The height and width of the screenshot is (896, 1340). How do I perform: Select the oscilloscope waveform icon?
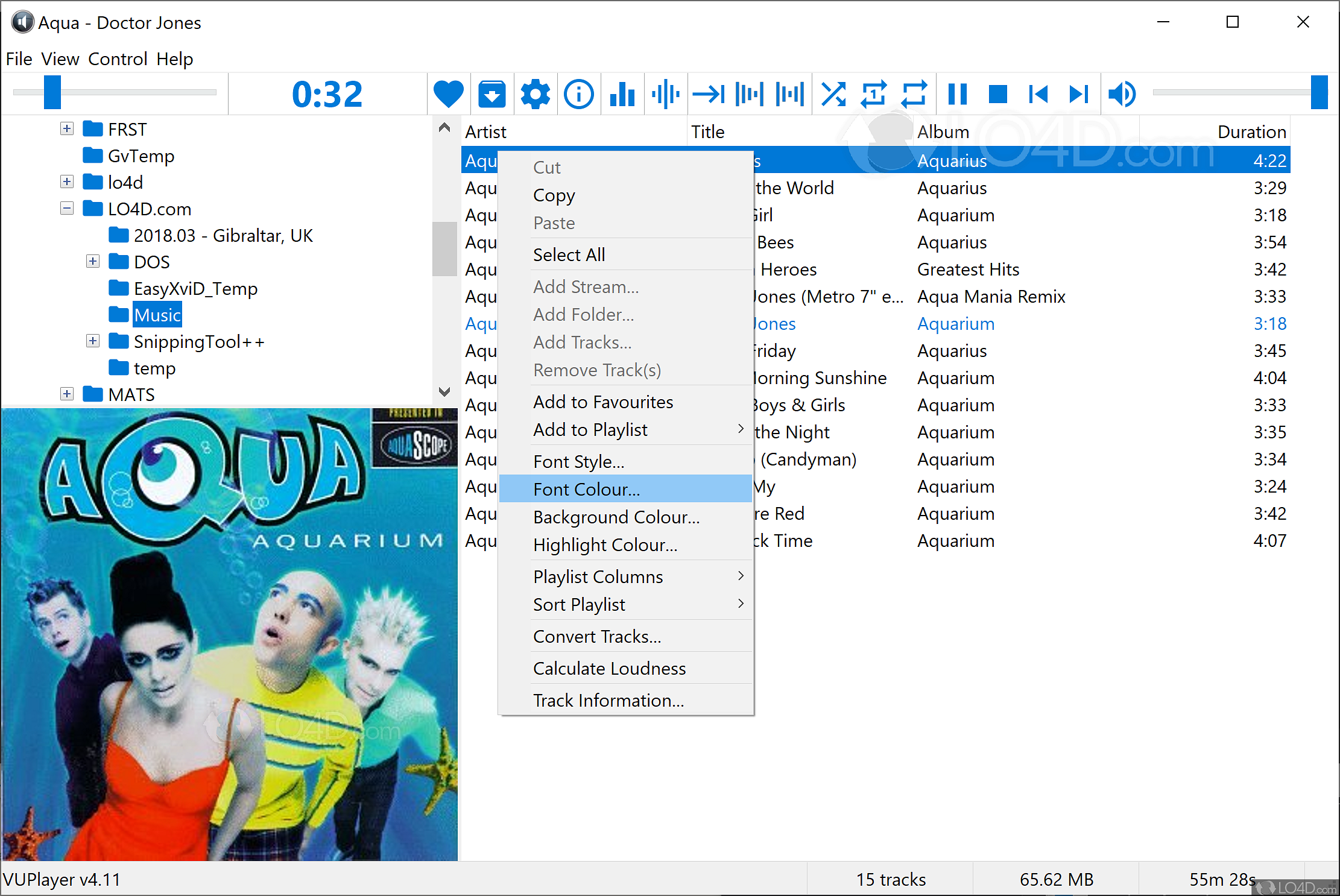pyautogui.click(x=666, y=93)
